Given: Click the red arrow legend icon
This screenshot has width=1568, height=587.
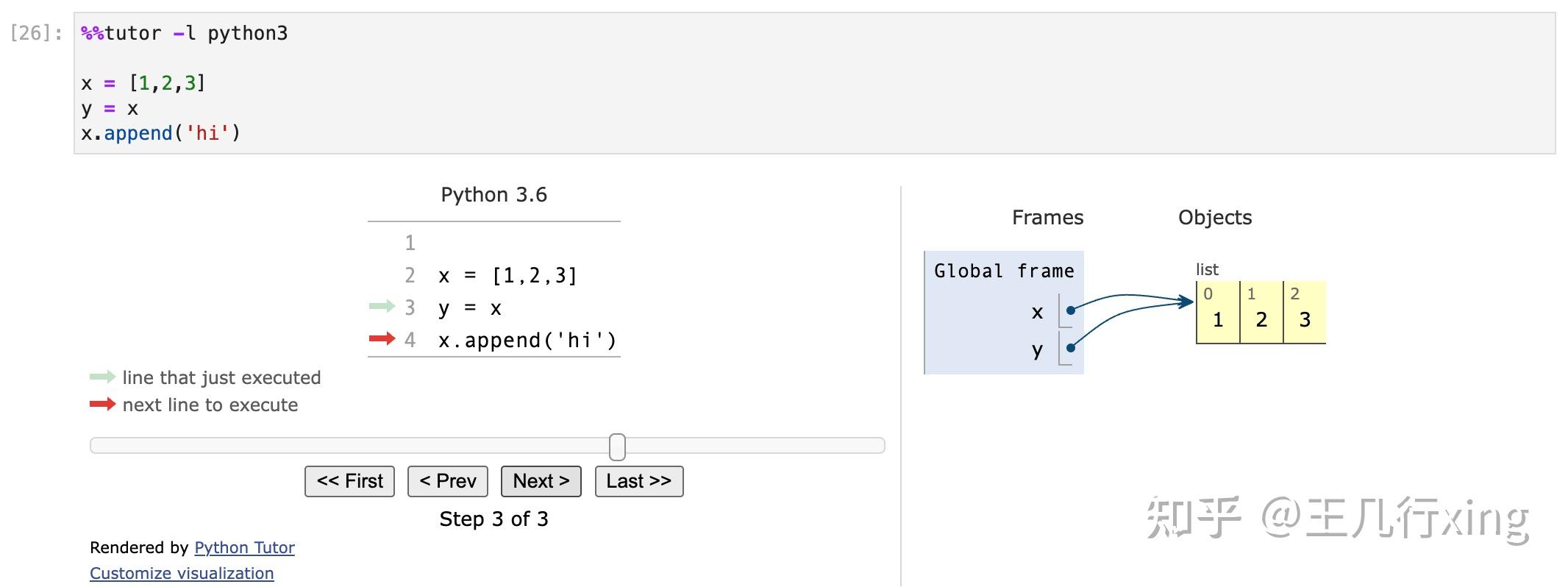Looking at the screenshot, I should pyautogui.click(x=102, y=404).
